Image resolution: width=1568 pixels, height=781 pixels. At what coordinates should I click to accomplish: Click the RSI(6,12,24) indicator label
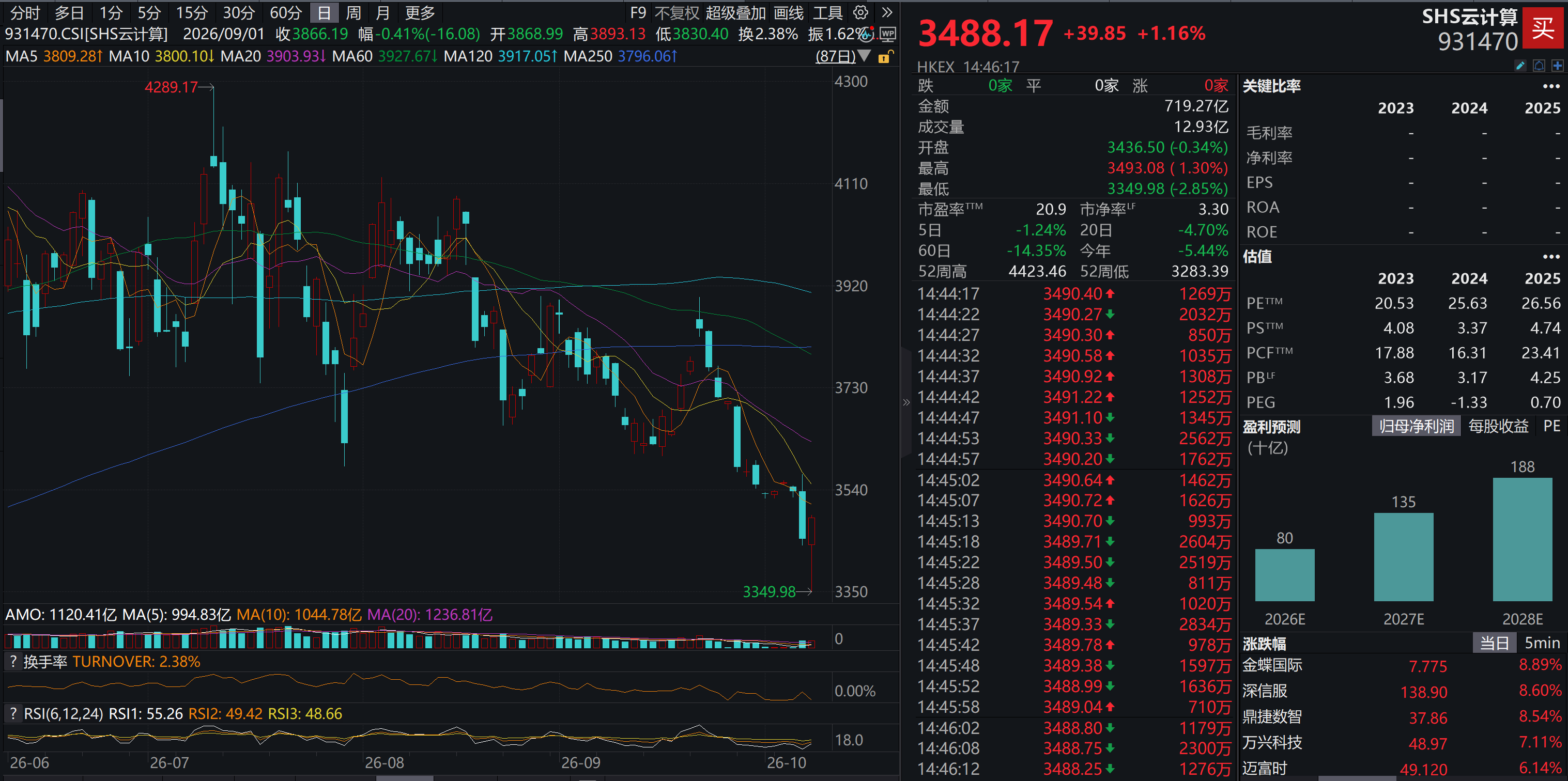pos(63,713)
